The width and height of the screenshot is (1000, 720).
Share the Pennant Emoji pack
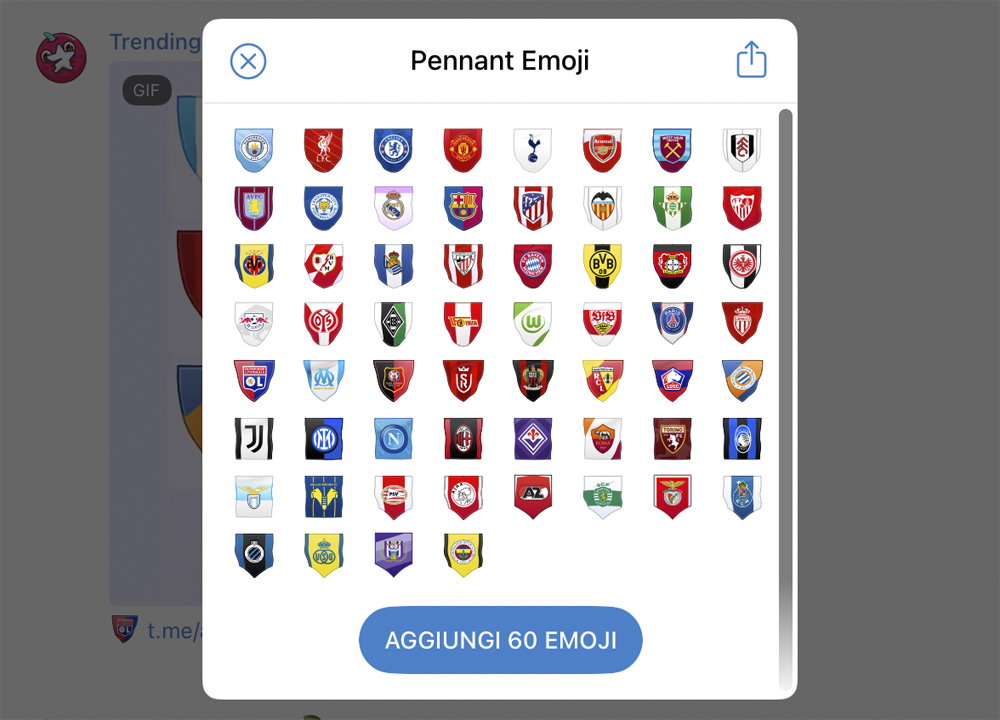751,60
